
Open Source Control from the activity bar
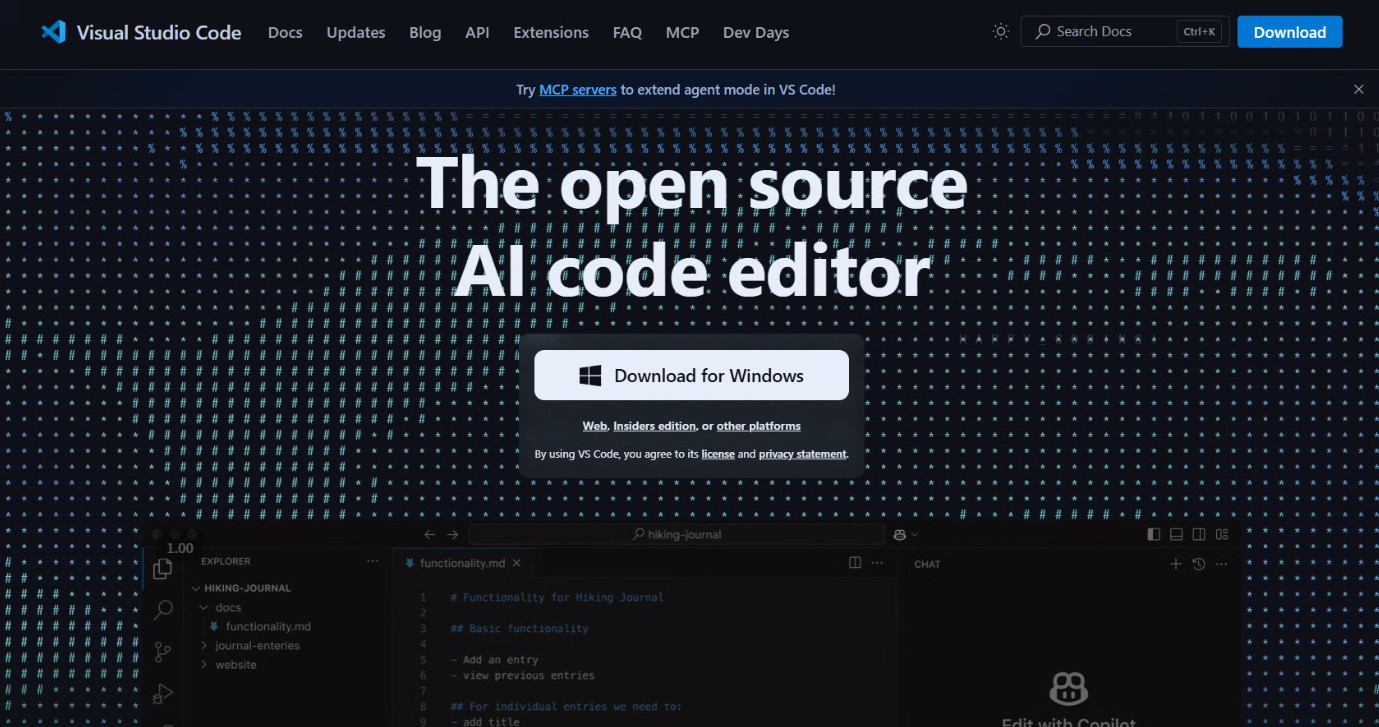tap(162, 652)
